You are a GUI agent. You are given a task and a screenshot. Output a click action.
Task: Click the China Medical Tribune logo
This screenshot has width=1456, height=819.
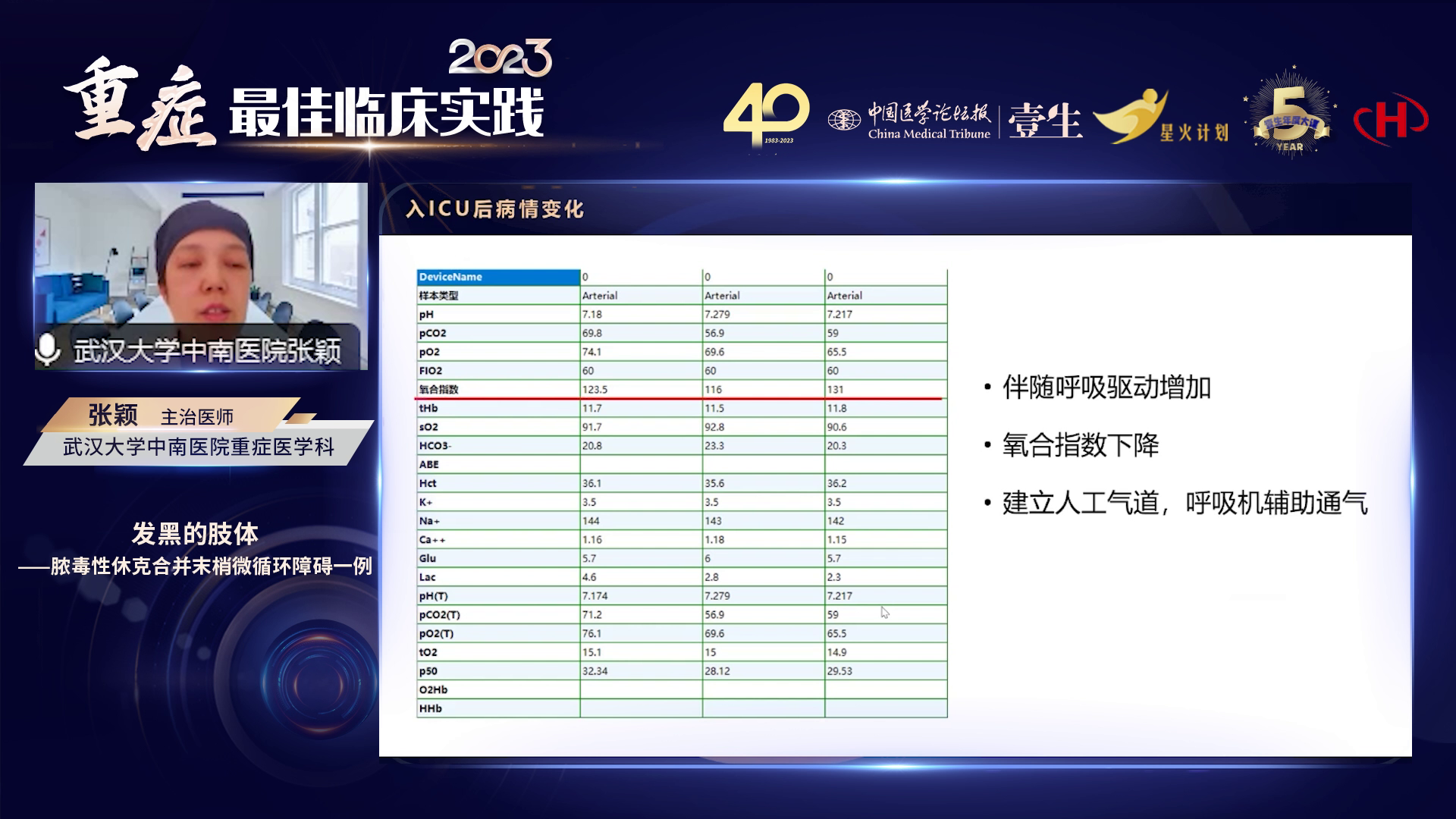[x=910, y=121]
